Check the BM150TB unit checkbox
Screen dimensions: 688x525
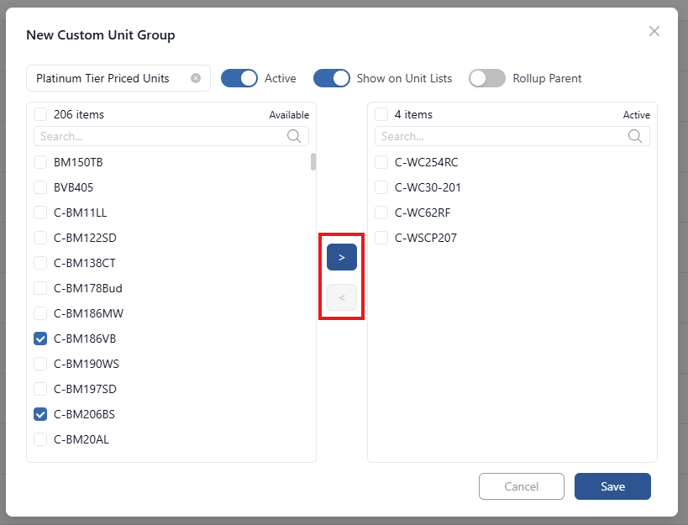coord(40,162)
